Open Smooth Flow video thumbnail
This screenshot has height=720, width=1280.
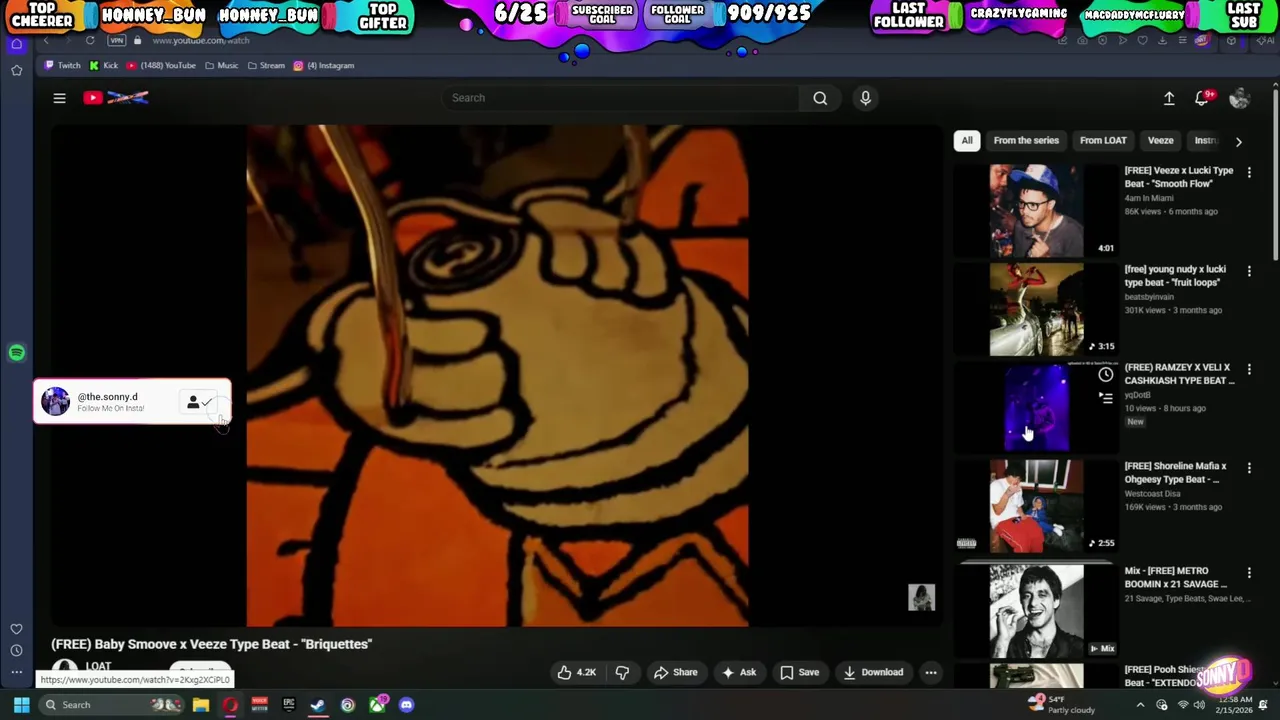[x=1036, y=211]
